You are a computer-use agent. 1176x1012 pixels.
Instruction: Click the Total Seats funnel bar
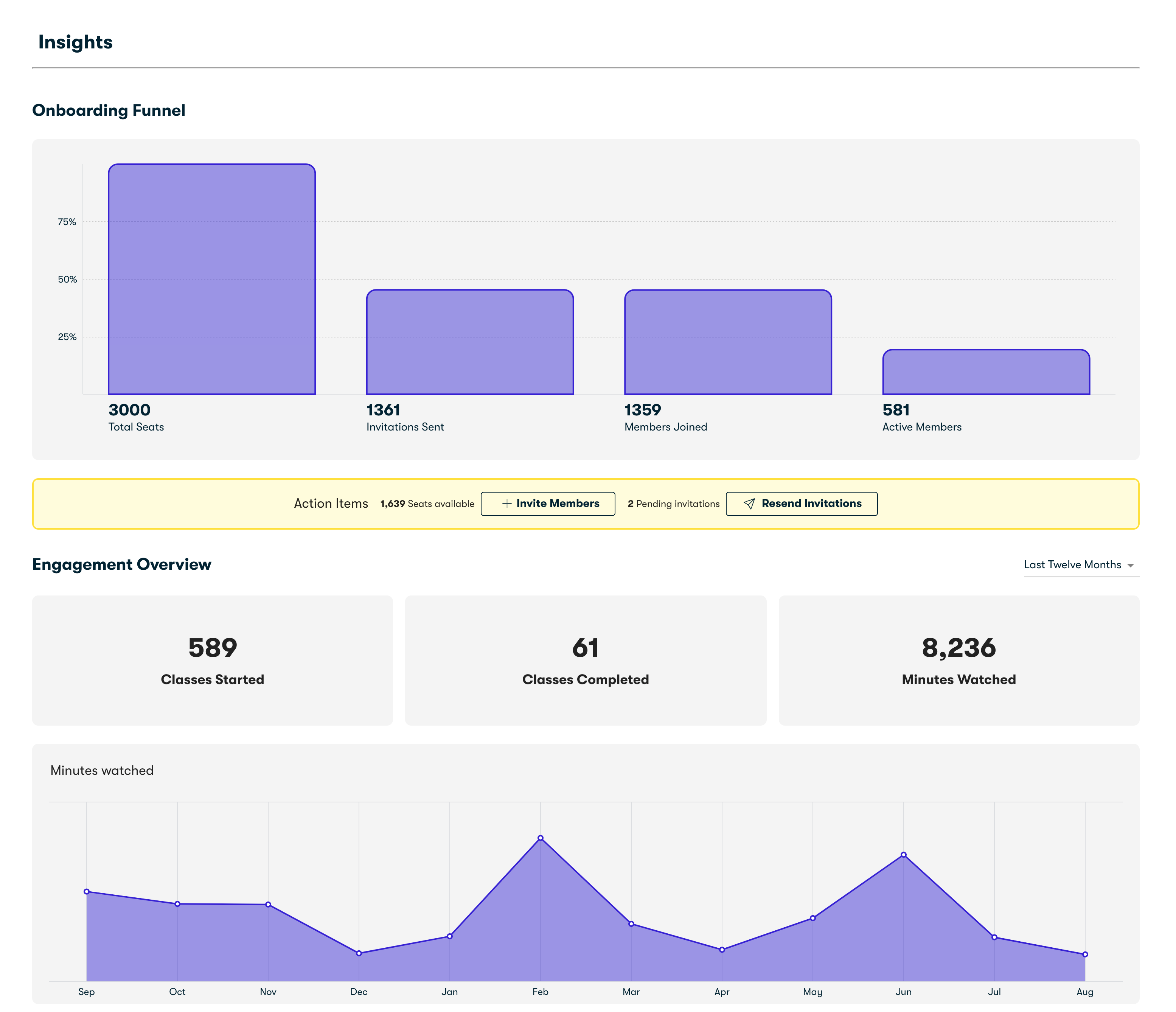coord(212,279)
